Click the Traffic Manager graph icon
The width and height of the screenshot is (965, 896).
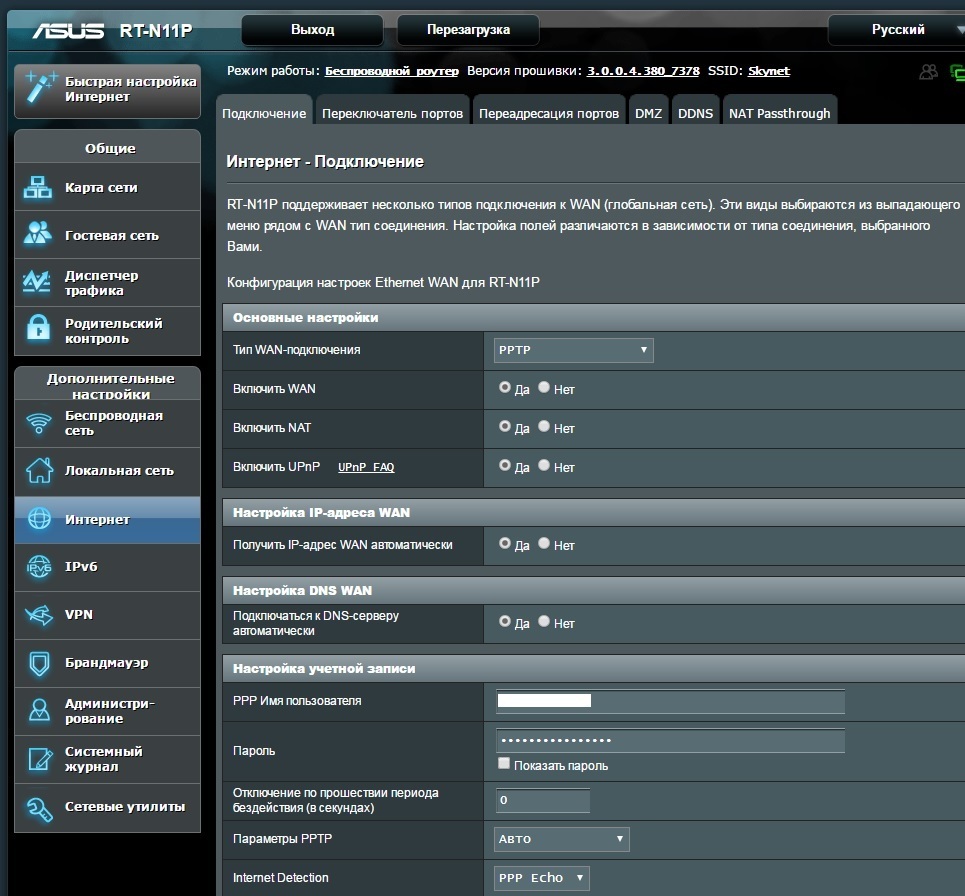(x=38, y=281)
